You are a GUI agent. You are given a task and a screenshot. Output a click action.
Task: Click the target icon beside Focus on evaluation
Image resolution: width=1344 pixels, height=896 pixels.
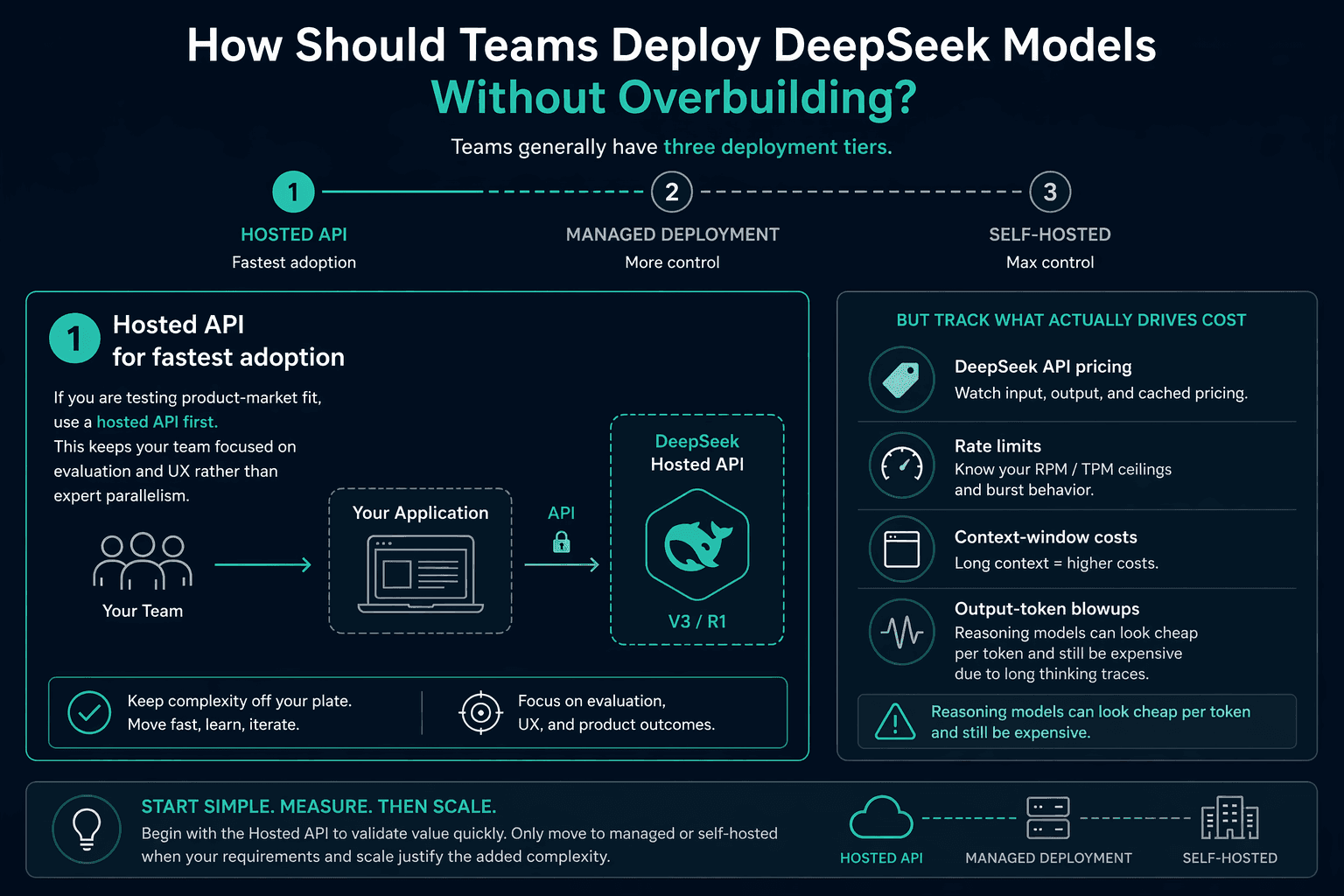tap(480, 712)
